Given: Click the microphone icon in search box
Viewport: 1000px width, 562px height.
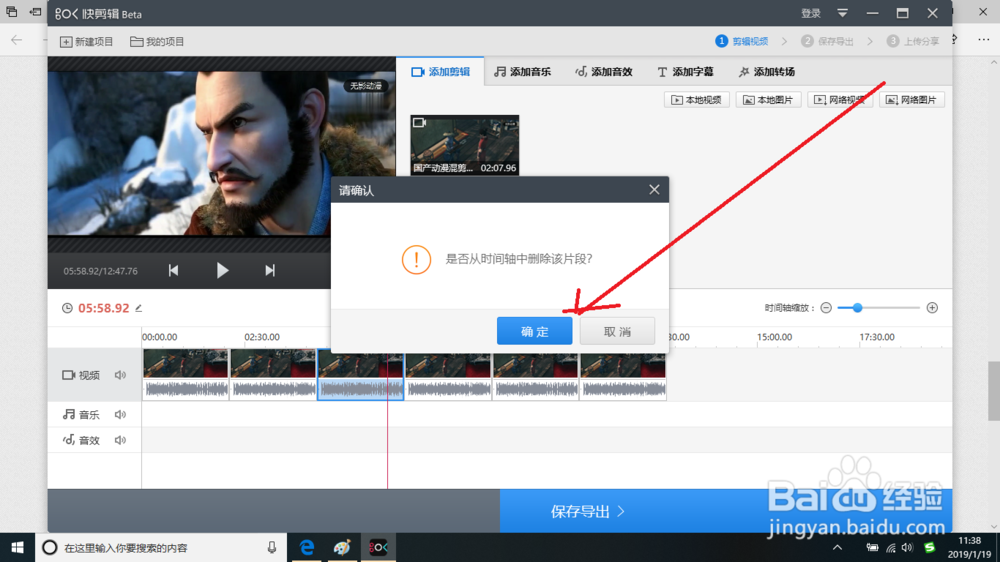Looking at the screenshot, I should pos(272,547).
